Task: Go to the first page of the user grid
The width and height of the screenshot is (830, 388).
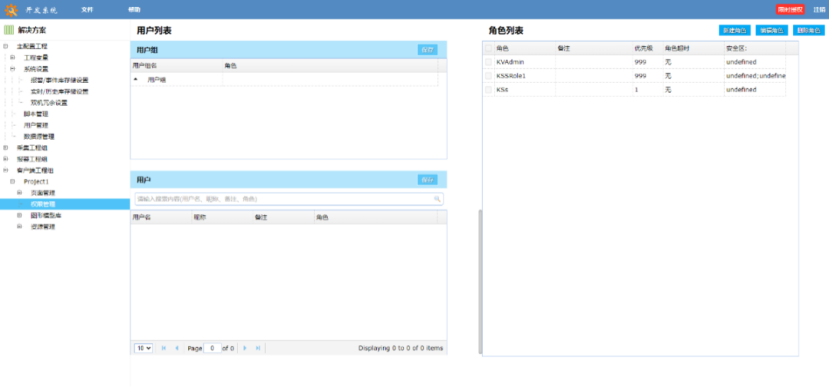Action: click(164, 348)
